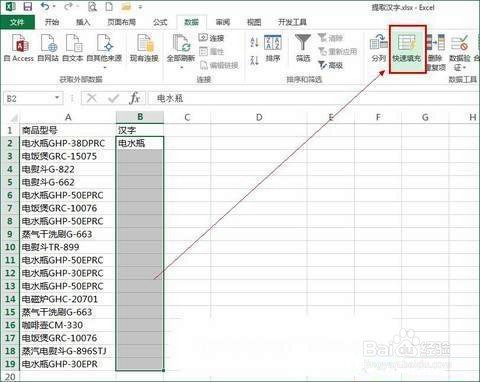480x382 pixels.
Task: Switch to the 插入 insert tab
Action: tap(83, 22)
